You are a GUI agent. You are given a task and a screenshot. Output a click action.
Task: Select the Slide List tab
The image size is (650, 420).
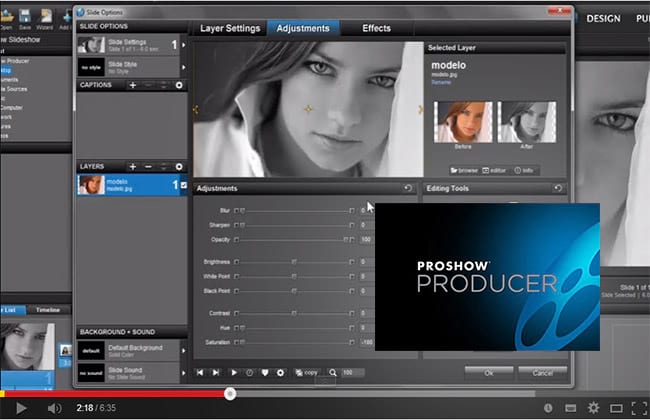point(12,310)
